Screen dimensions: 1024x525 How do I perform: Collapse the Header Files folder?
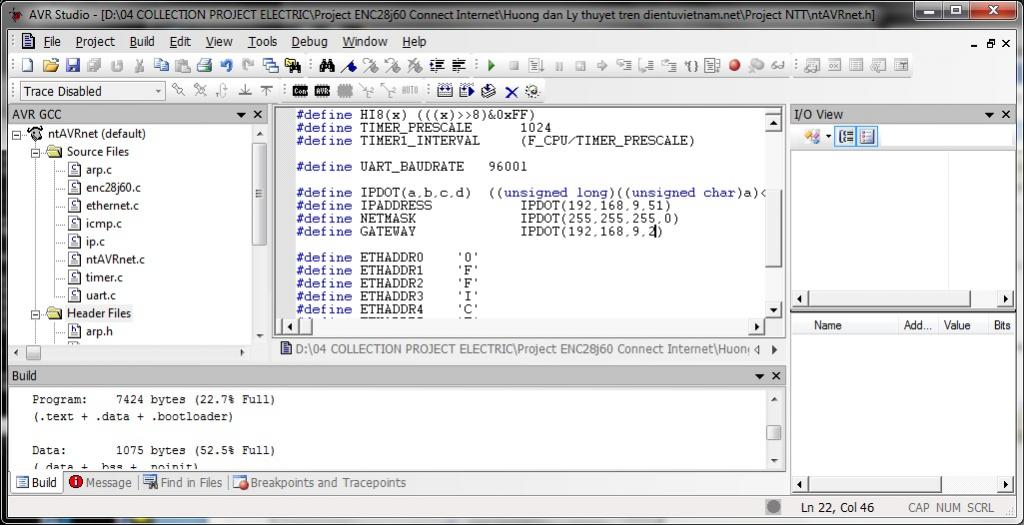34,313
